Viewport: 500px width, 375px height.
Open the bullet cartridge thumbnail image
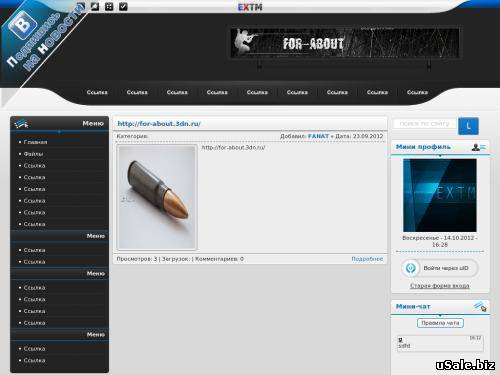pyautogui.click(x=157, y=197)
